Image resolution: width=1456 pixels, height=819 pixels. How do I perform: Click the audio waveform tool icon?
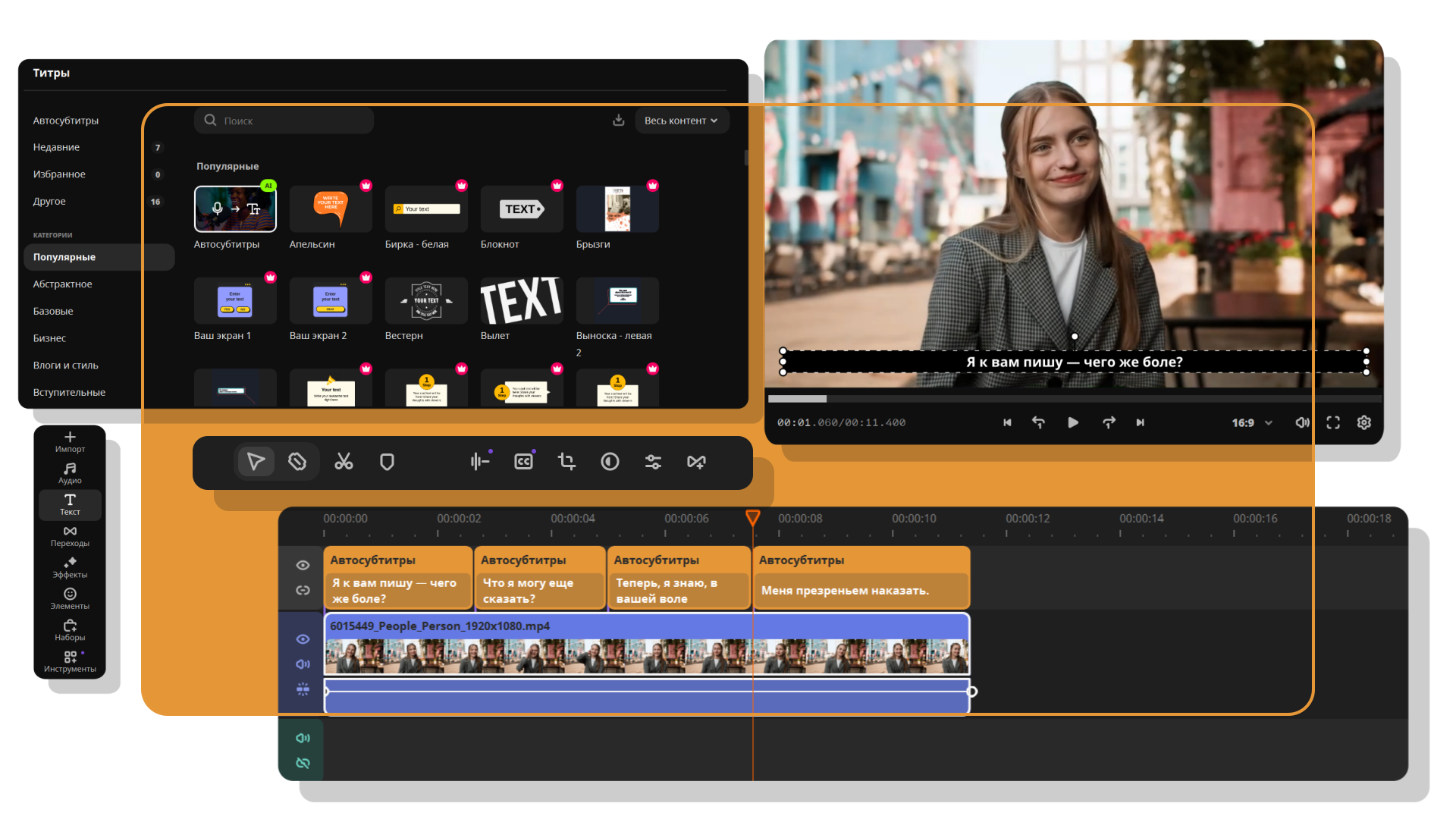pos(479,462)
